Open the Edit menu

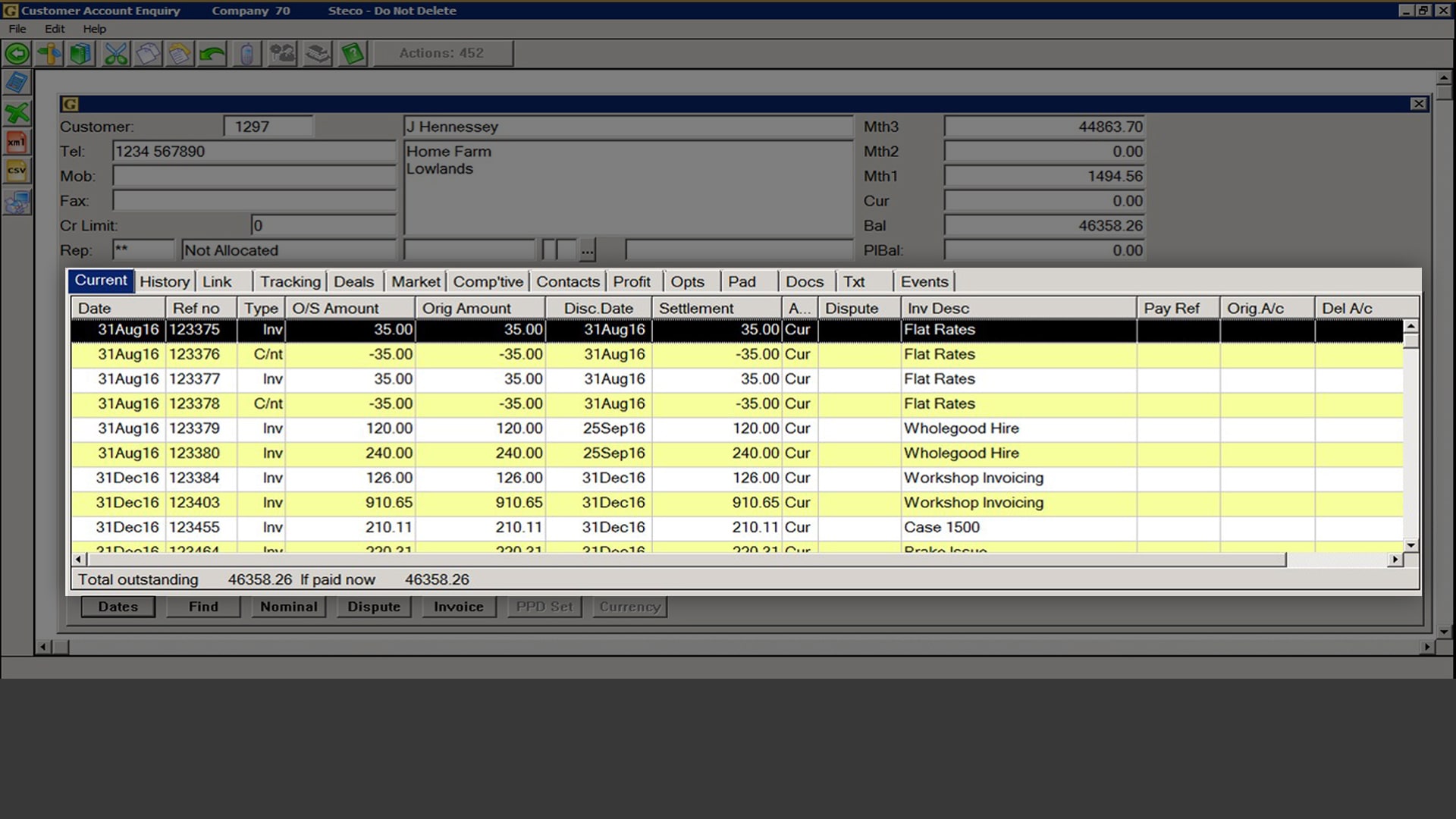tap(55, 29)
